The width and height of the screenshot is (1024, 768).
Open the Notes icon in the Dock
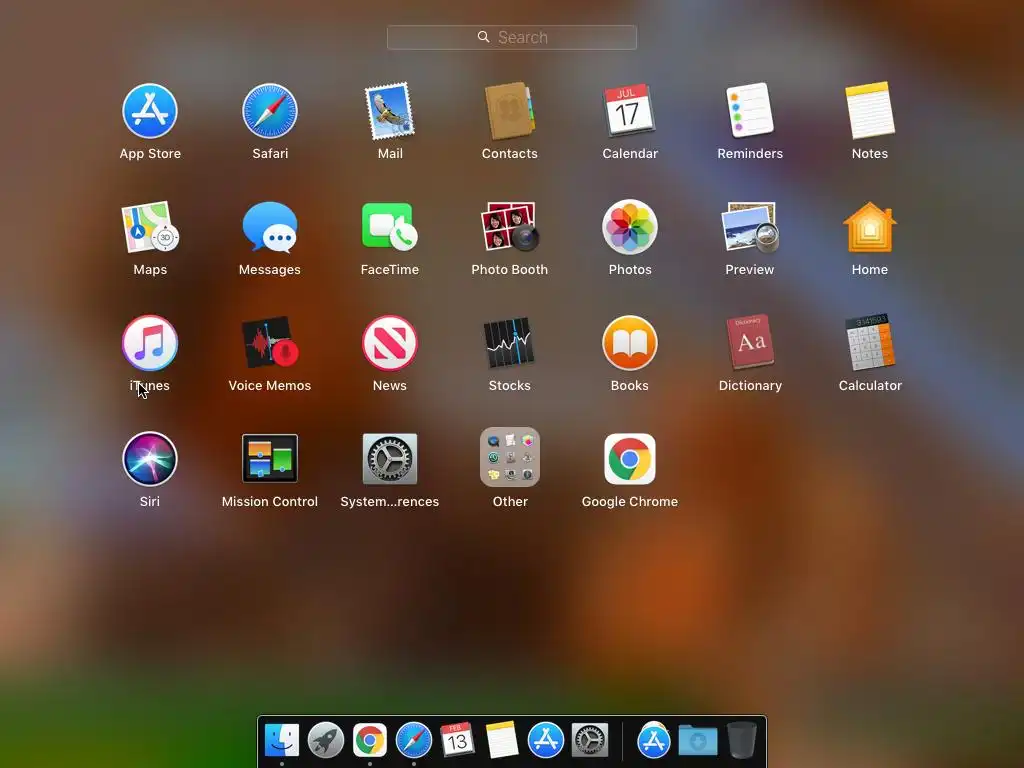point(502,739)
